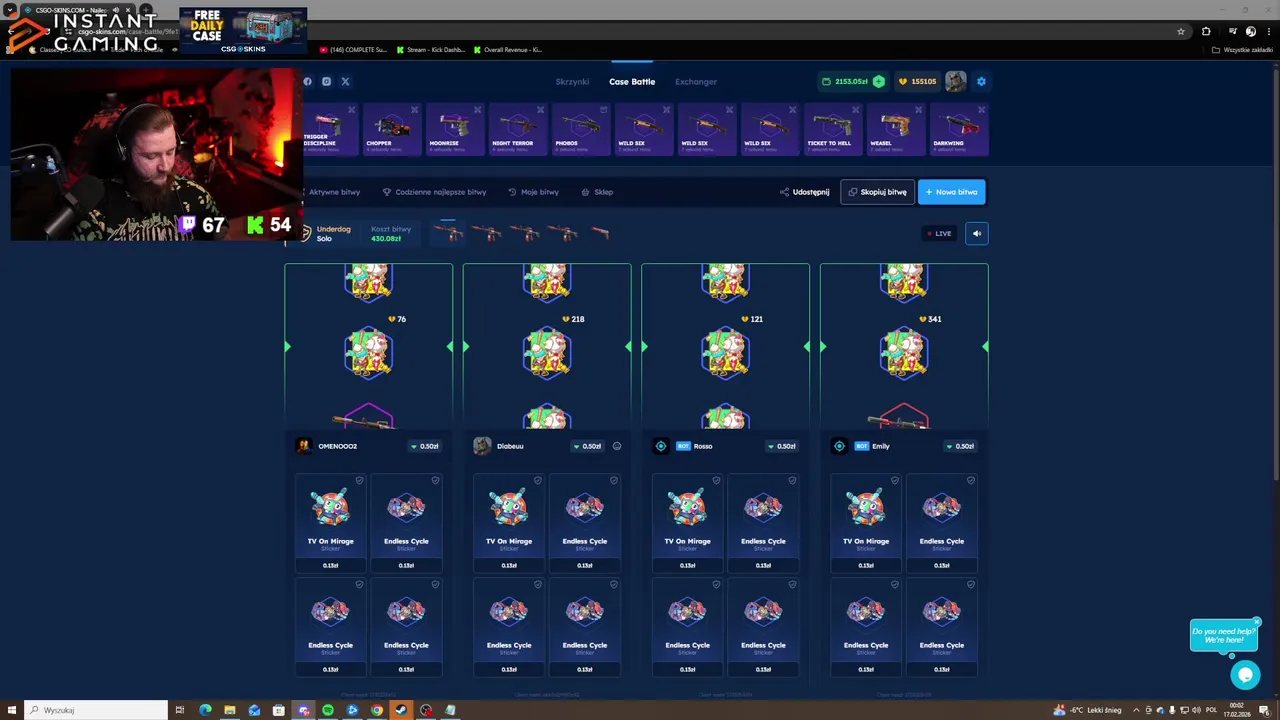The height and width of the screenshot is (720, 1280).
Task: Switch to the Case Battle tab
Action: 632,82
